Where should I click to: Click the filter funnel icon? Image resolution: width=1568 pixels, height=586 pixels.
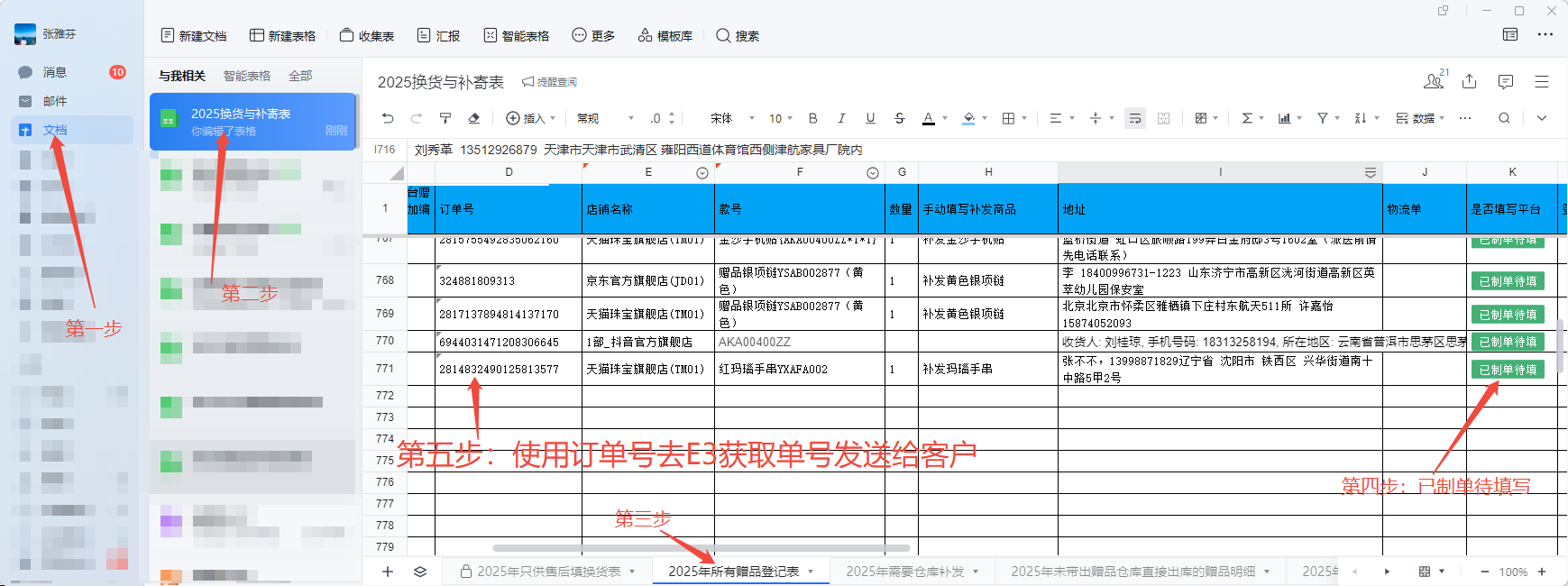coord(1322,118)
